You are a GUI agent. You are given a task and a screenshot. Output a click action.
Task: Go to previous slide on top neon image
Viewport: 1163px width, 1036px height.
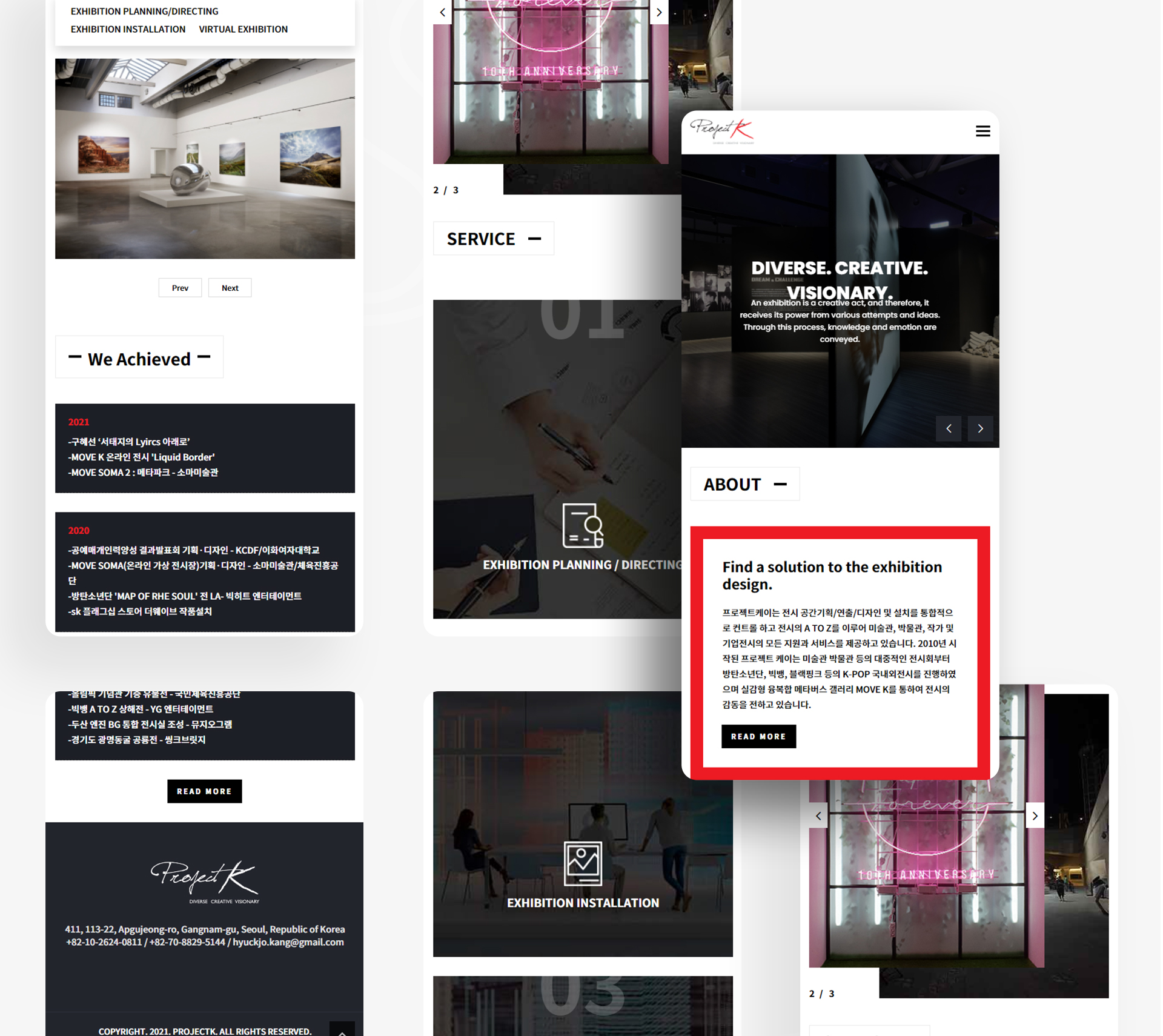click(x=443, y=12)
